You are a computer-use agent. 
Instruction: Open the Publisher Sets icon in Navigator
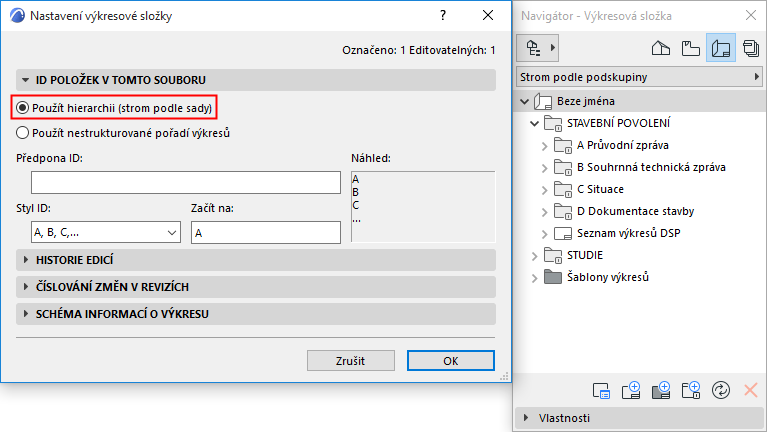pos(749,47)
